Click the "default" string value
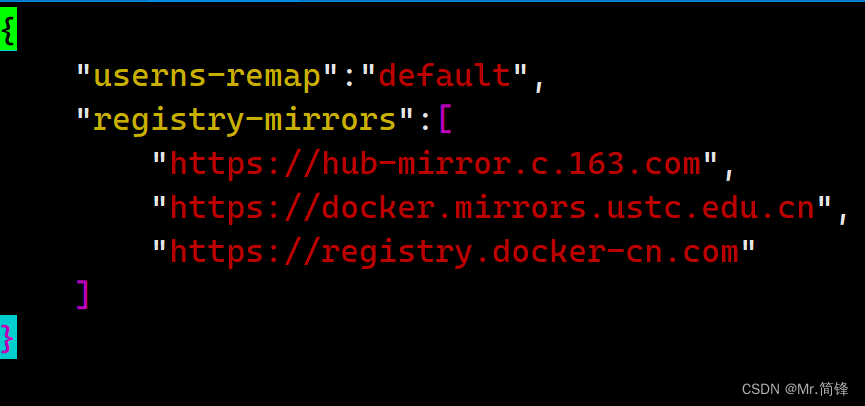This screenshot has width=865, height=406. click(x=445, y=76)
